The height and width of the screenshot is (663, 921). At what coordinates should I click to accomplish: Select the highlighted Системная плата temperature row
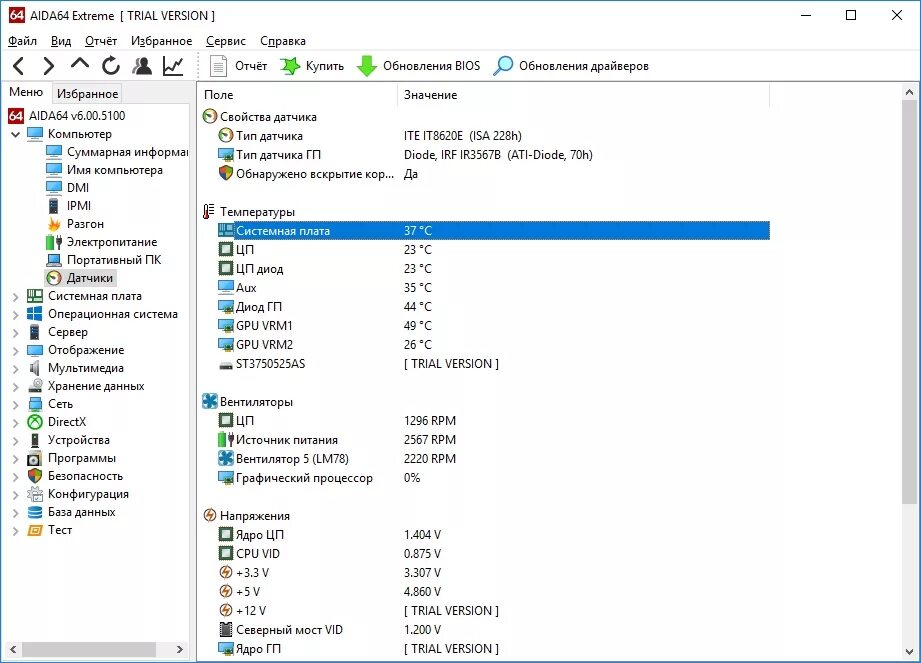click(493, 231)
